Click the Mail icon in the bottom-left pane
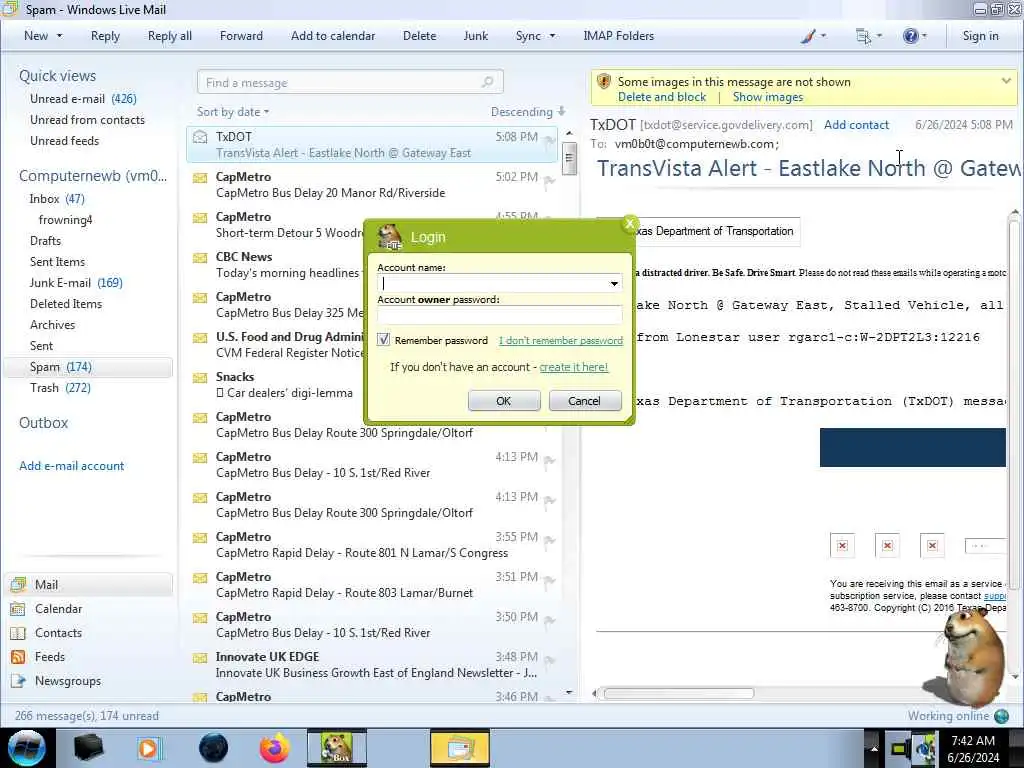This screenshot has height=768, width=1024. pos(18,584)
